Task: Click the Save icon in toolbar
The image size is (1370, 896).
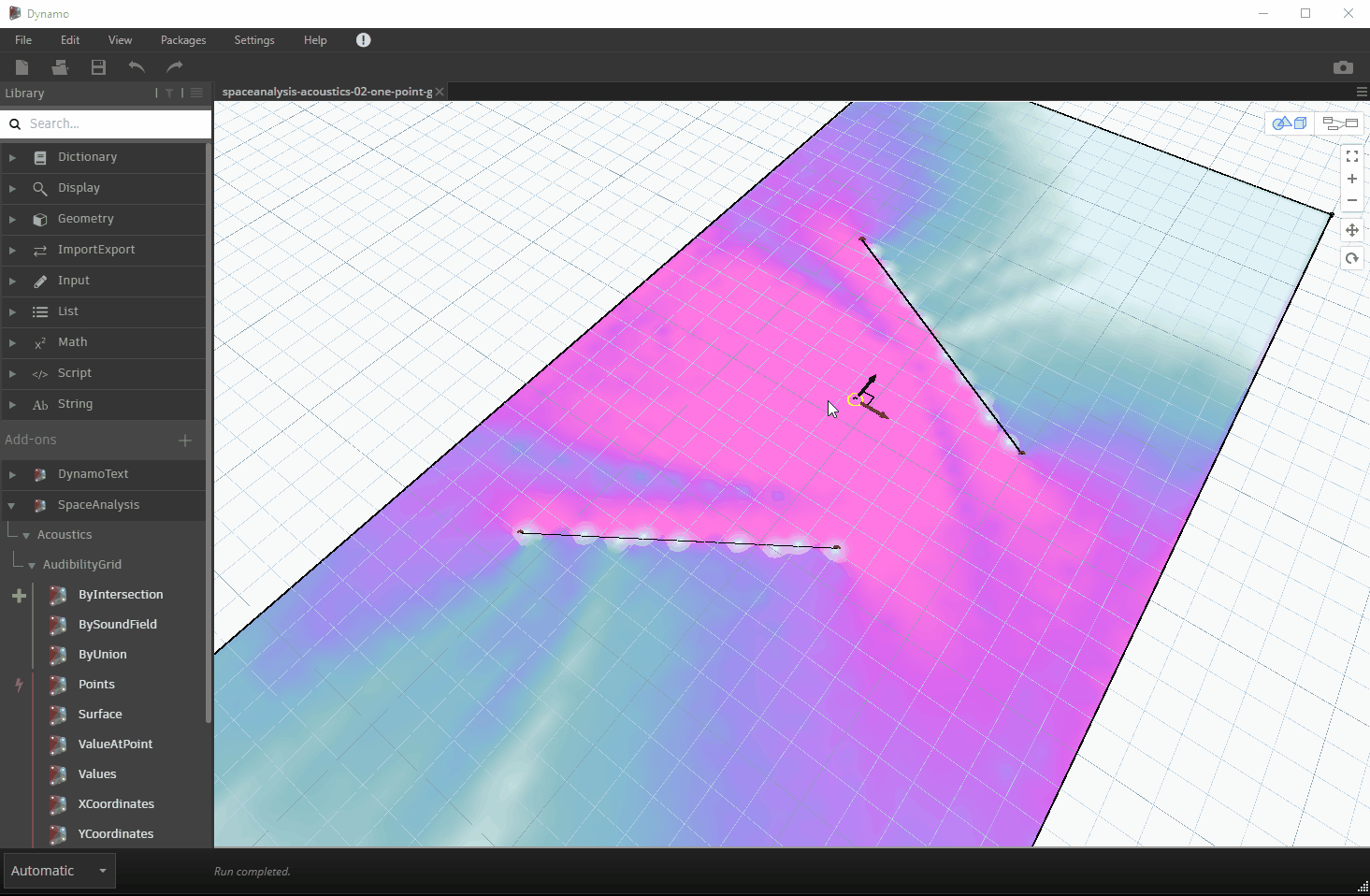Action: click(98, 67)
